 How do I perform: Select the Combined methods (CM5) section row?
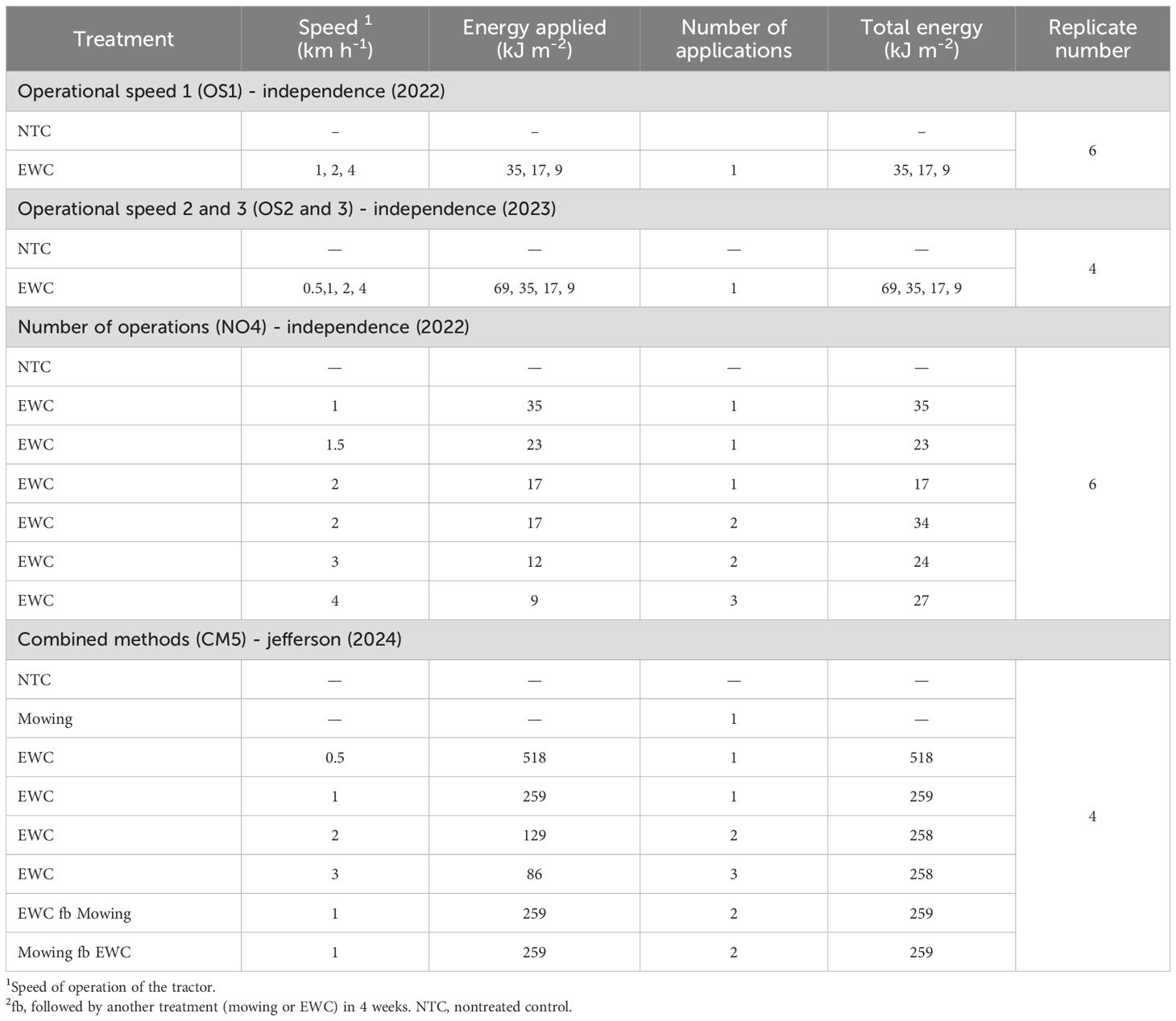[x=209, y=639]
